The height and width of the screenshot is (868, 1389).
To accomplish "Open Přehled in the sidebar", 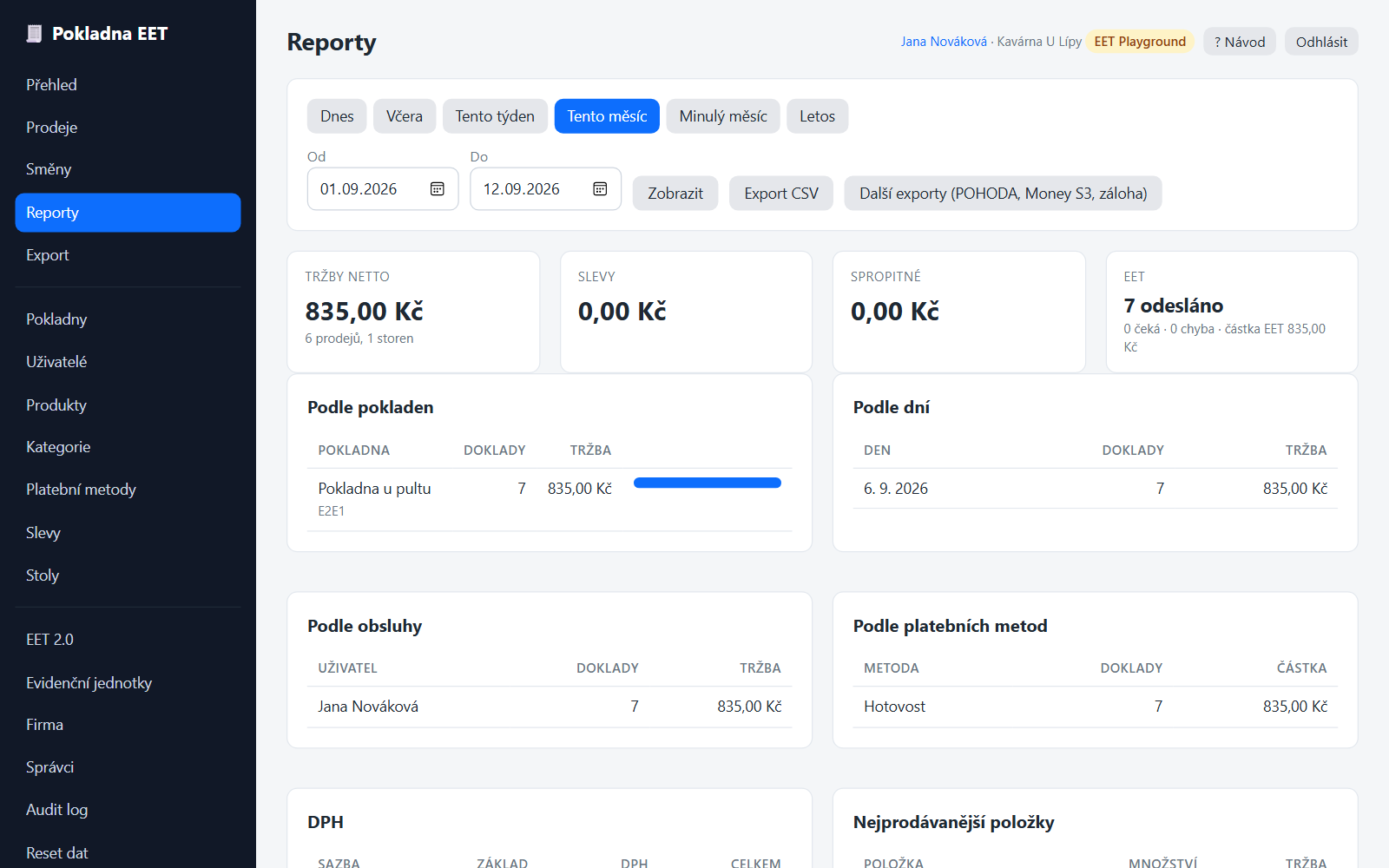I will click(x=128, y=85).
